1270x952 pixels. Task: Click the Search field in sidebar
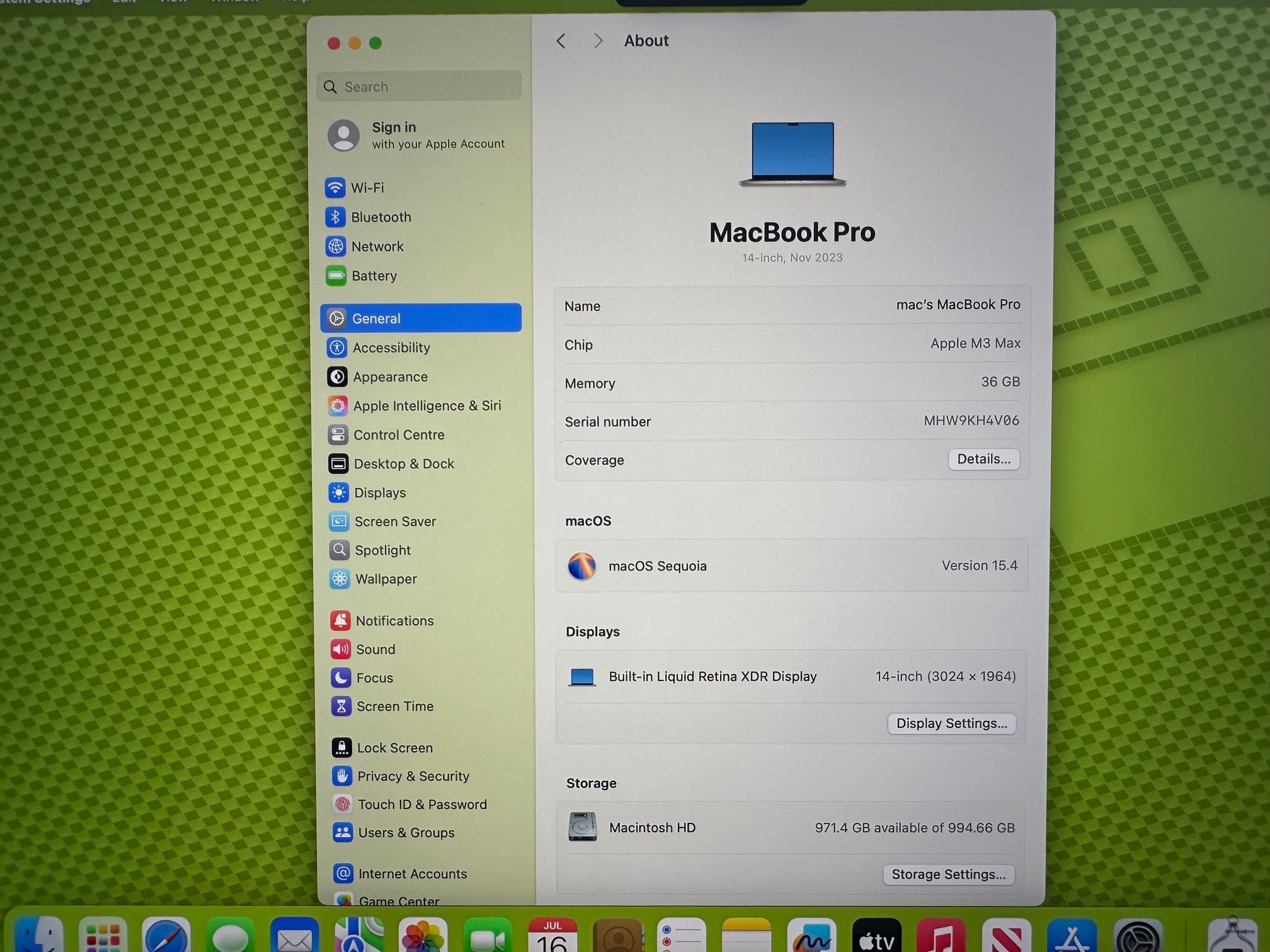coord(419,86)
